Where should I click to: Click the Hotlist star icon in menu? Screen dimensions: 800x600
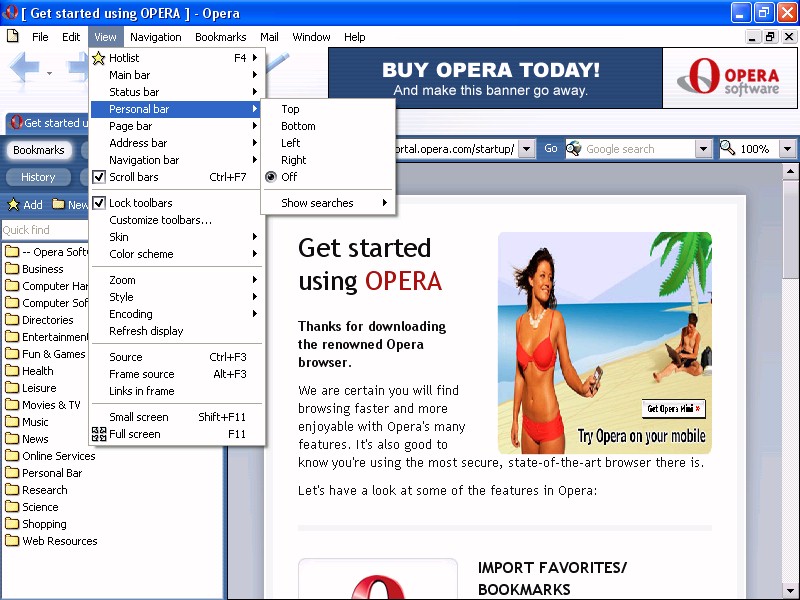[98, 58]
